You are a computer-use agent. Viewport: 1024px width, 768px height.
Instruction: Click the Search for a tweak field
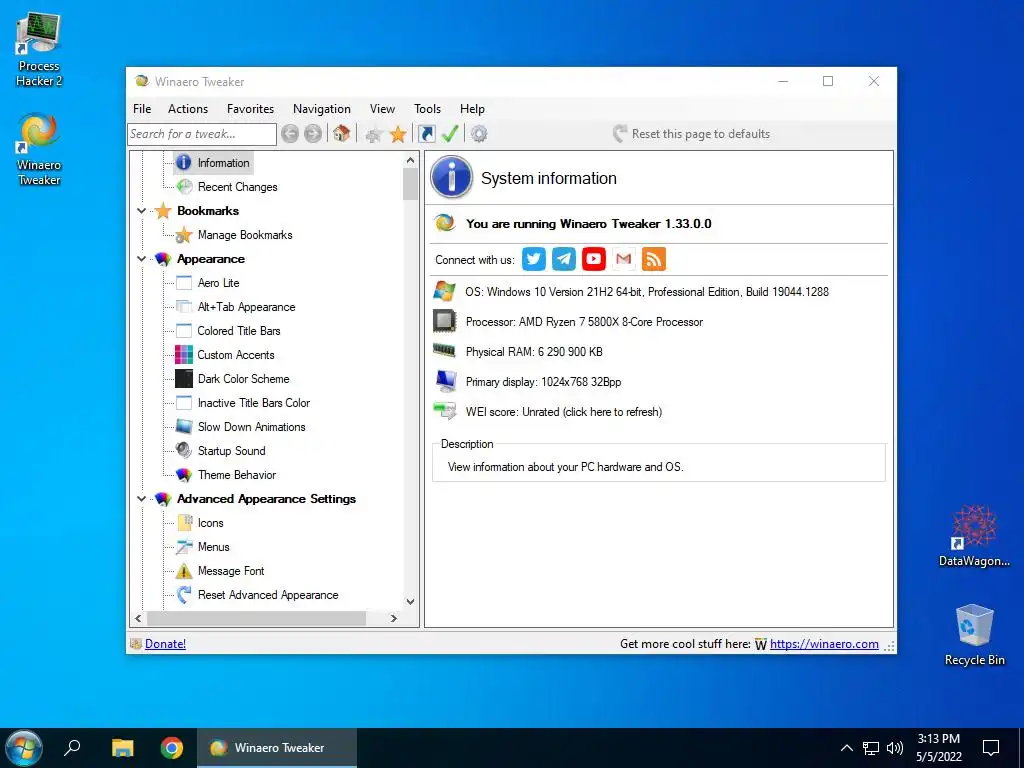click(x=202, y=134)
